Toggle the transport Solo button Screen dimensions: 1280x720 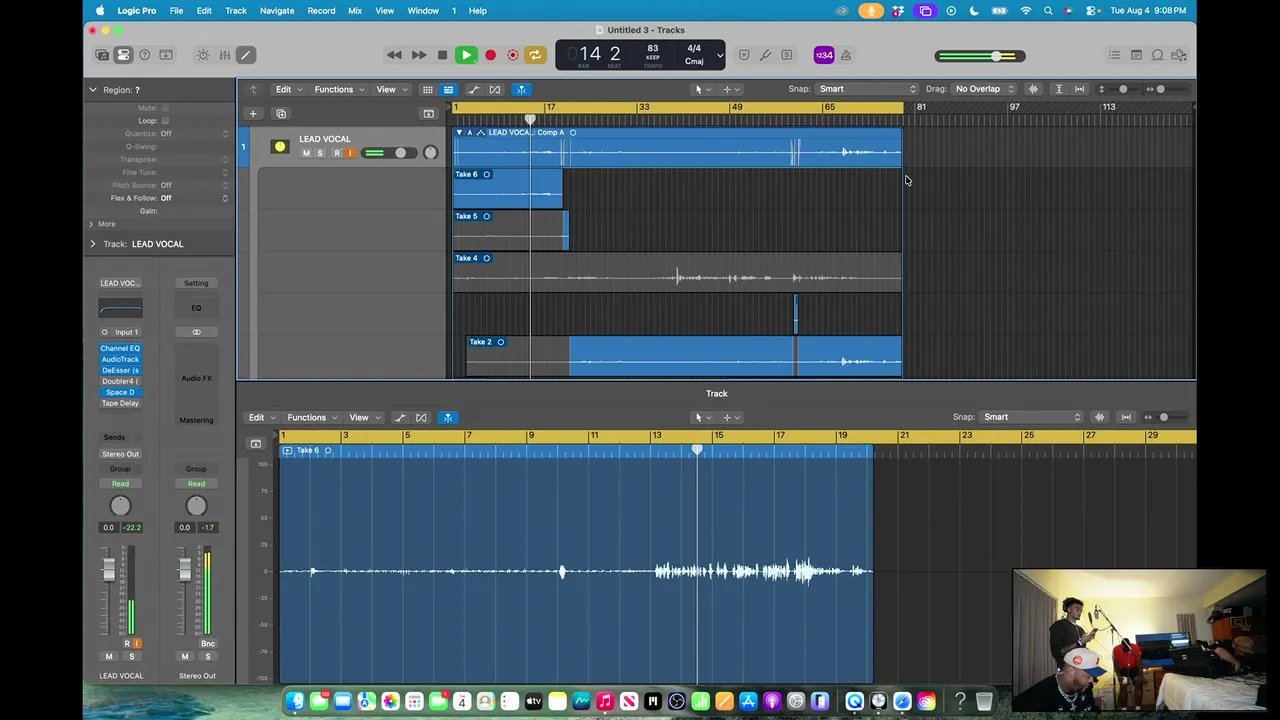787,55
